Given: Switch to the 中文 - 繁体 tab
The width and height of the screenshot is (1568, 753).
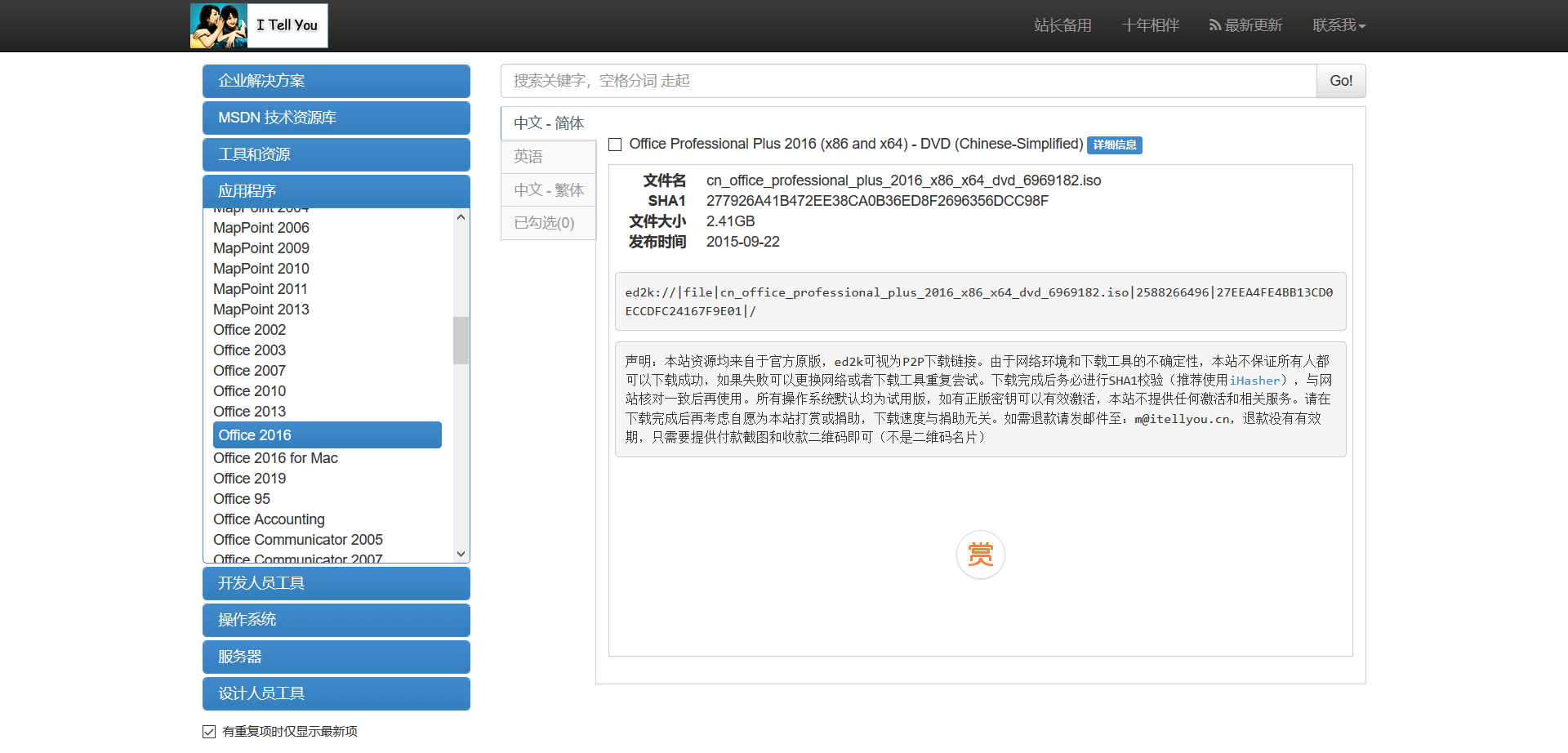Looking at the screenshot, I should (549, 190).
